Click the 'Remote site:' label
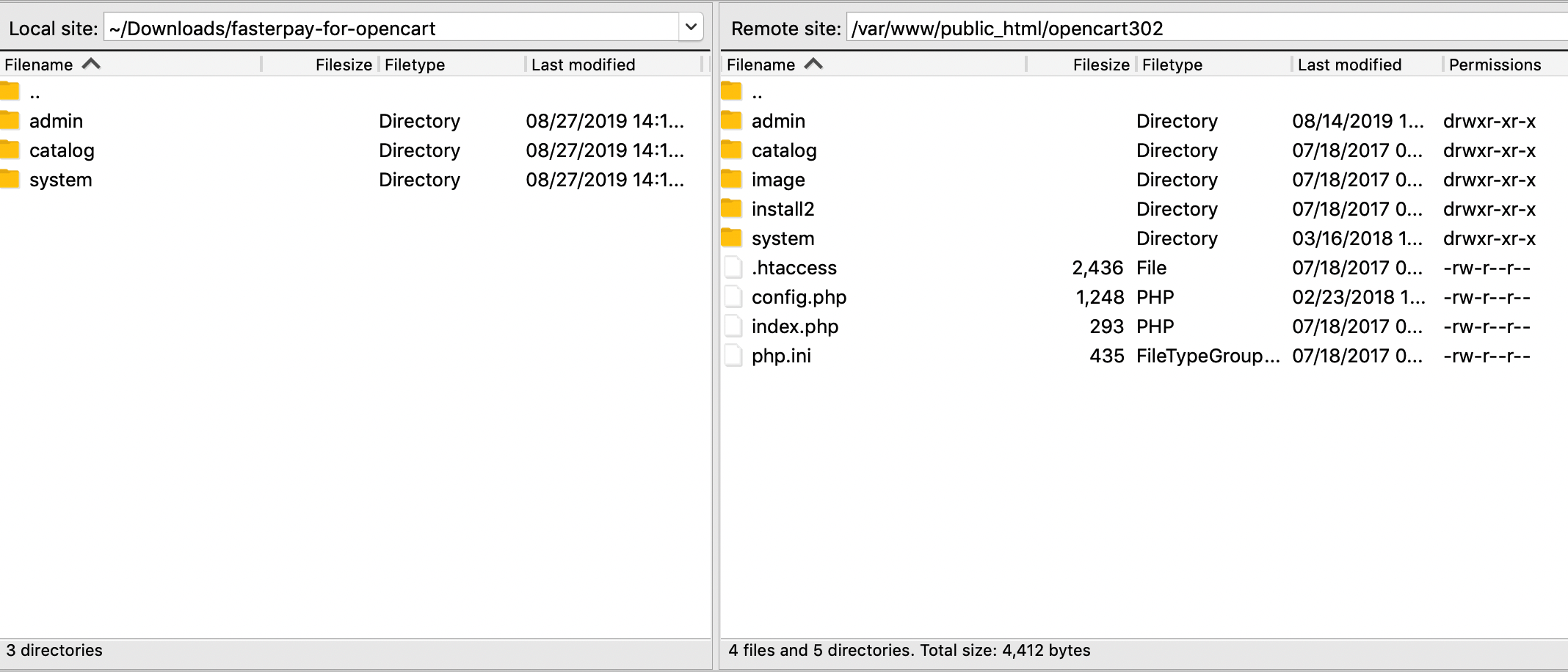Screen dimensions: 1568x672 (x=785, y=29)
